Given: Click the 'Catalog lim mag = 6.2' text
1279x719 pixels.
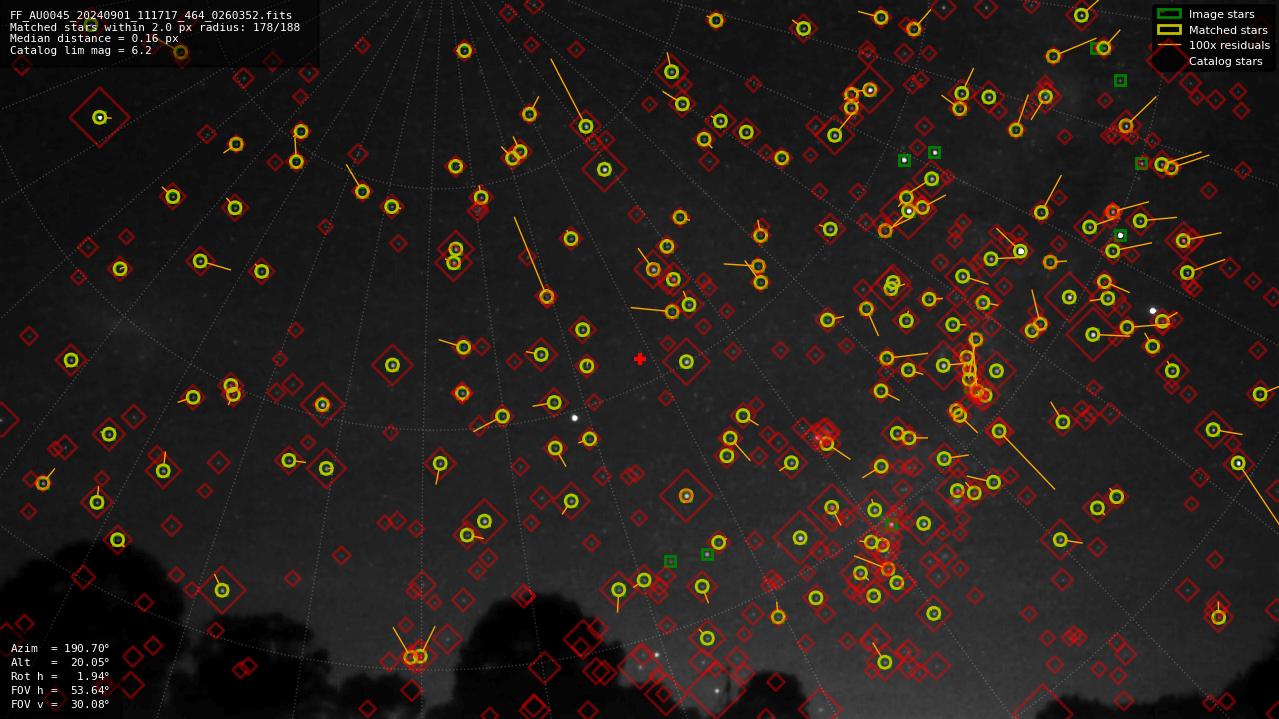Looking at the screenshot, I should click(x=81, y=50).
